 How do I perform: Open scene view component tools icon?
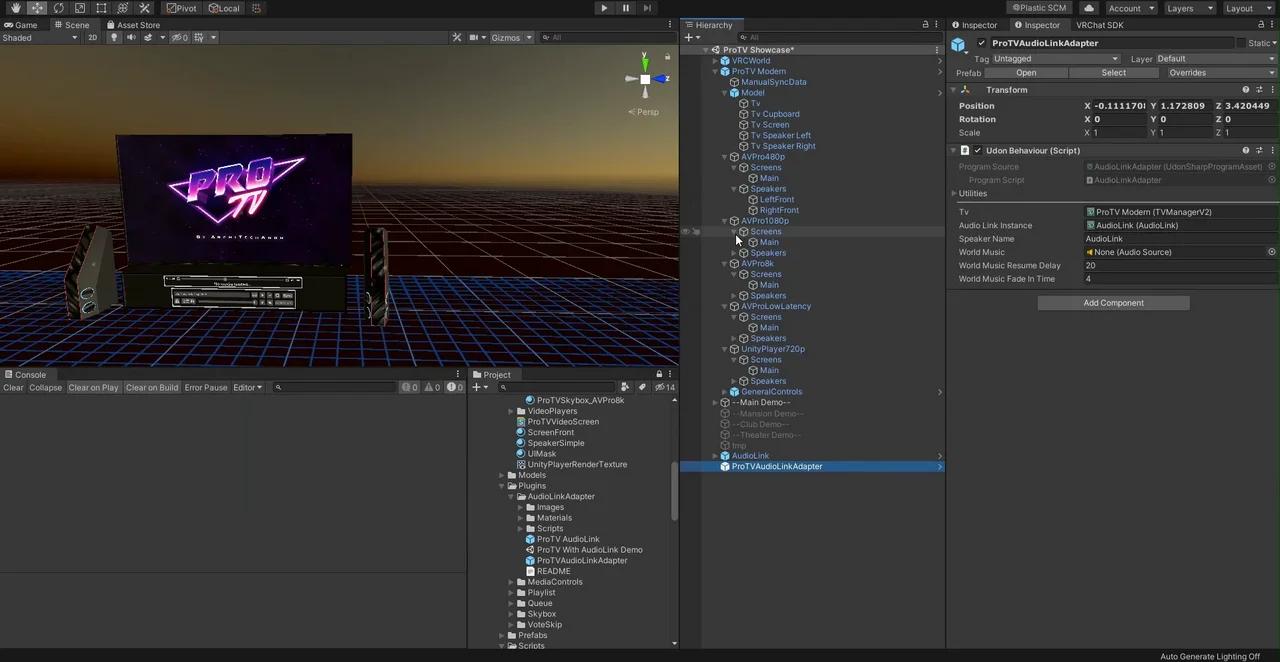(457, 38)
